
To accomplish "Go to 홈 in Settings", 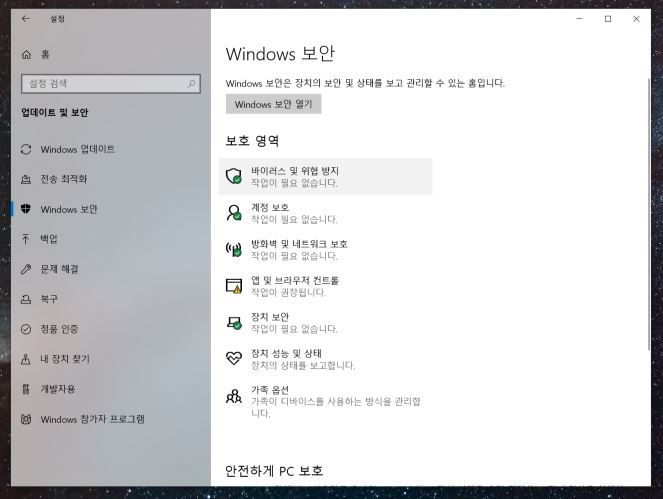I will click(x=45, y=54).
